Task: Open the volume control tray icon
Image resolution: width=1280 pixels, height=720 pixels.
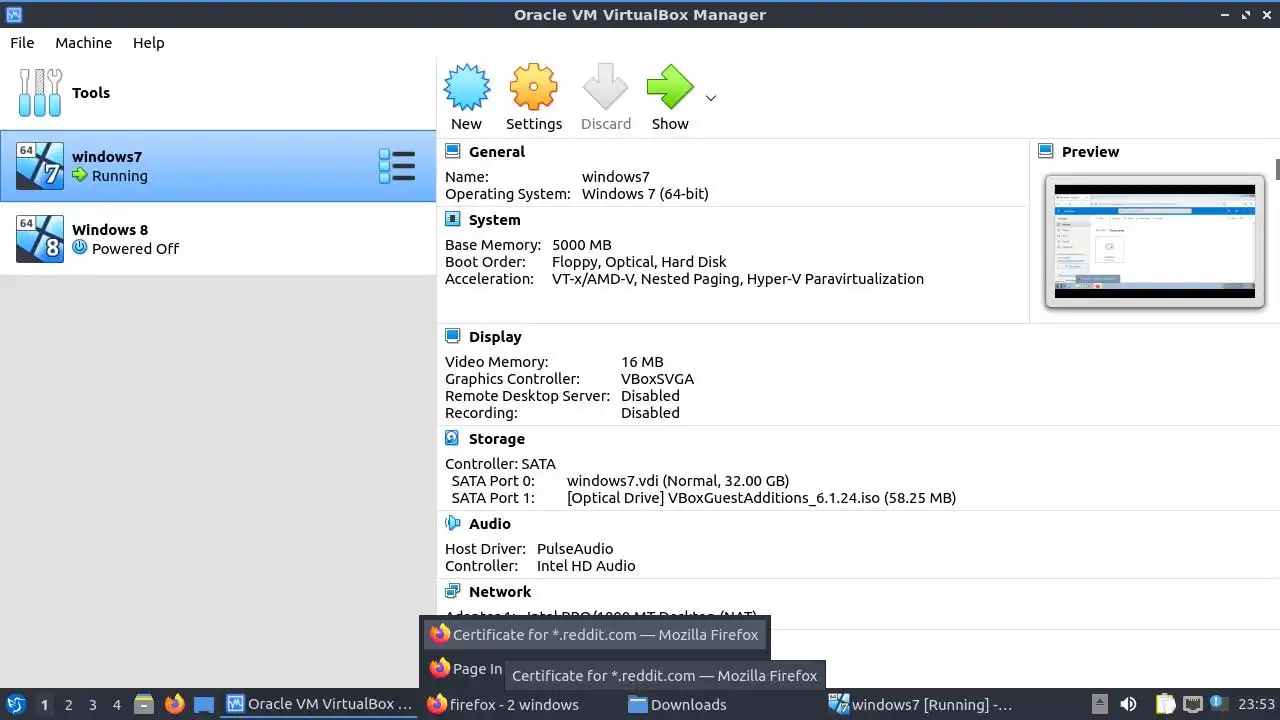Action: [1129, 704]
